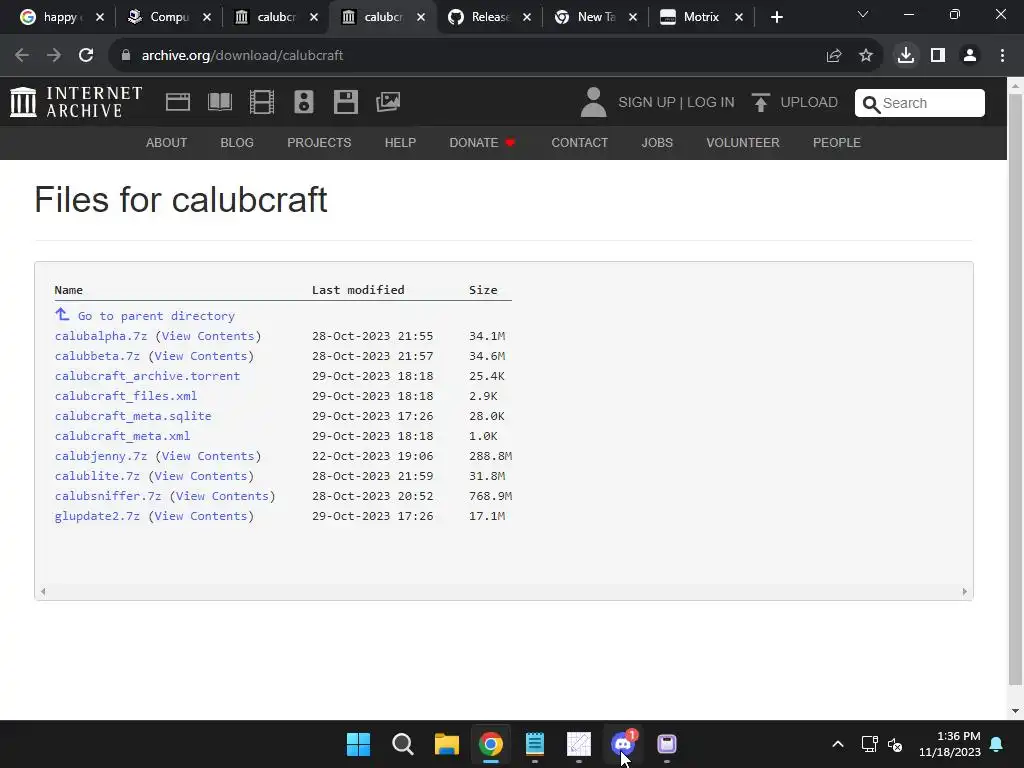Open the Internet Archive home logo
Viewport: 1024px width, 768px height.
pos(76,103)
